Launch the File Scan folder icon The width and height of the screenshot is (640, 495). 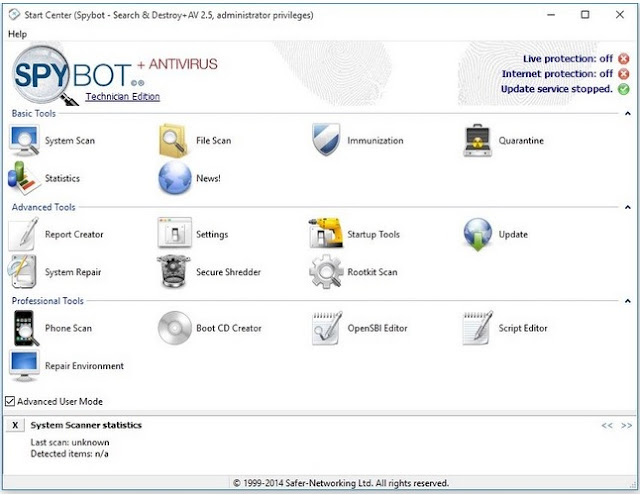click(174, 141)
